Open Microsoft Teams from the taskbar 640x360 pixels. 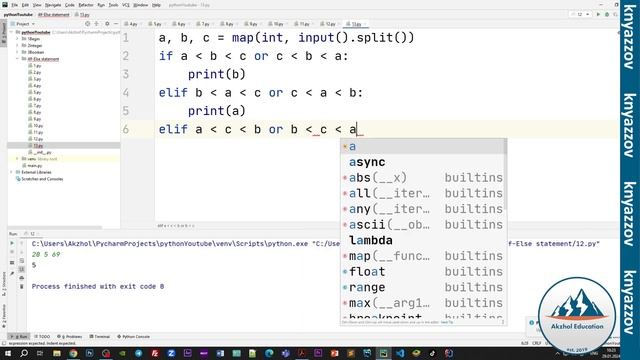click(285, 353)
